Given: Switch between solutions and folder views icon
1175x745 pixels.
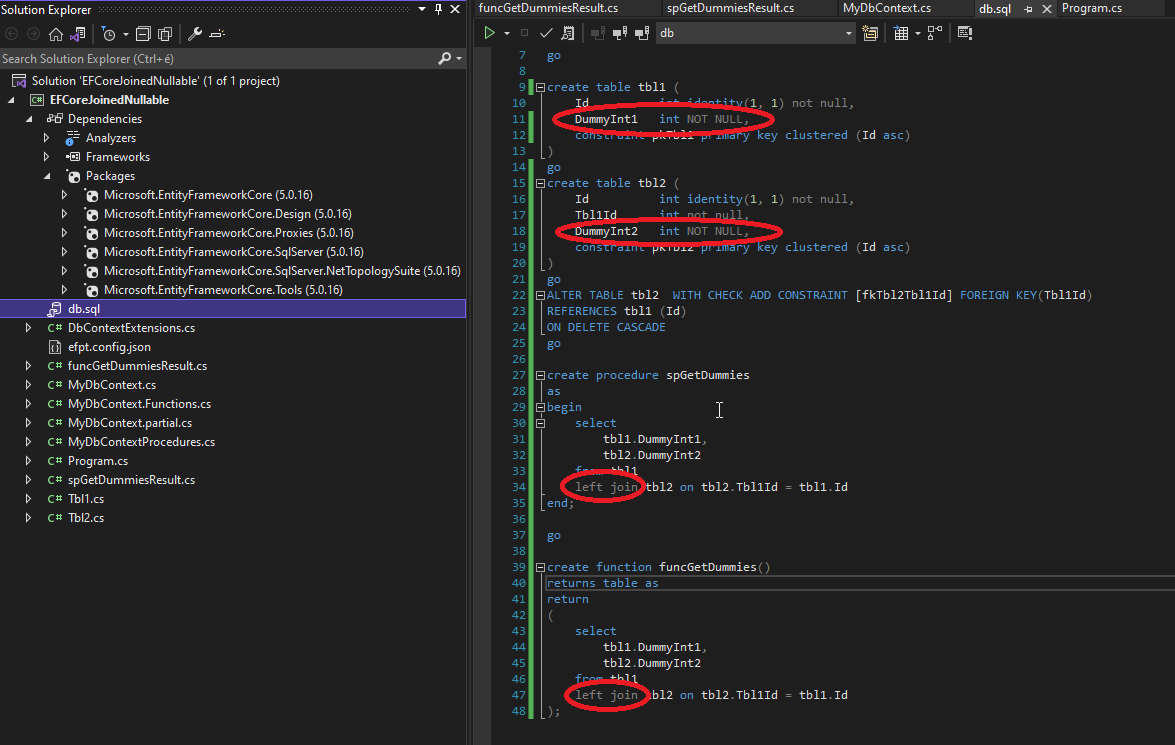Looking at the screenshot, I should (78, 34).
